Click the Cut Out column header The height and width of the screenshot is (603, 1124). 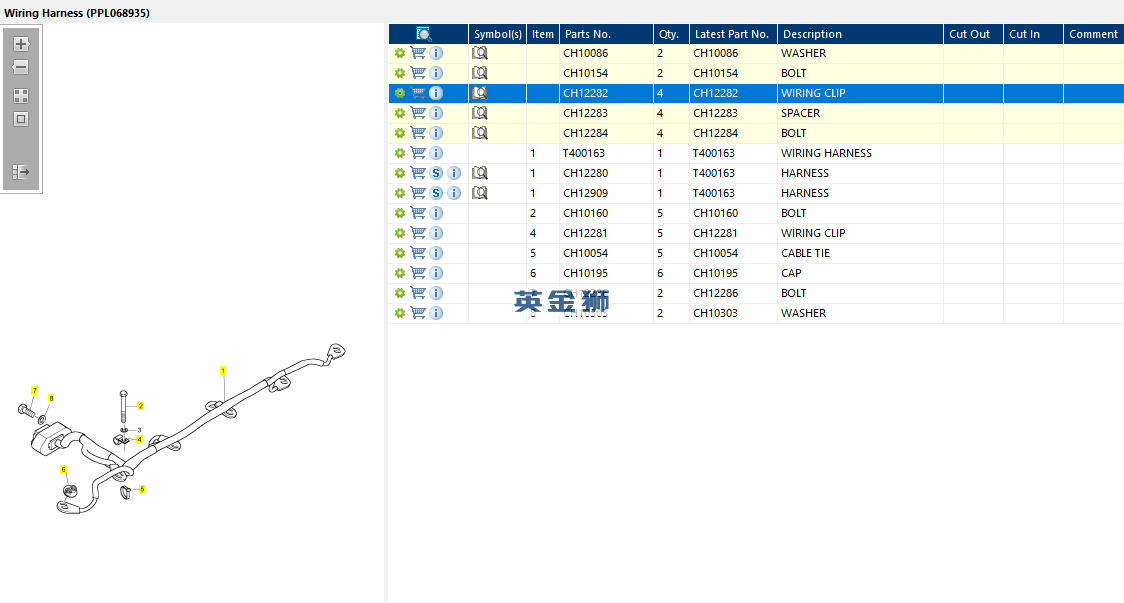pyautogui.click(x=973, y=34)
